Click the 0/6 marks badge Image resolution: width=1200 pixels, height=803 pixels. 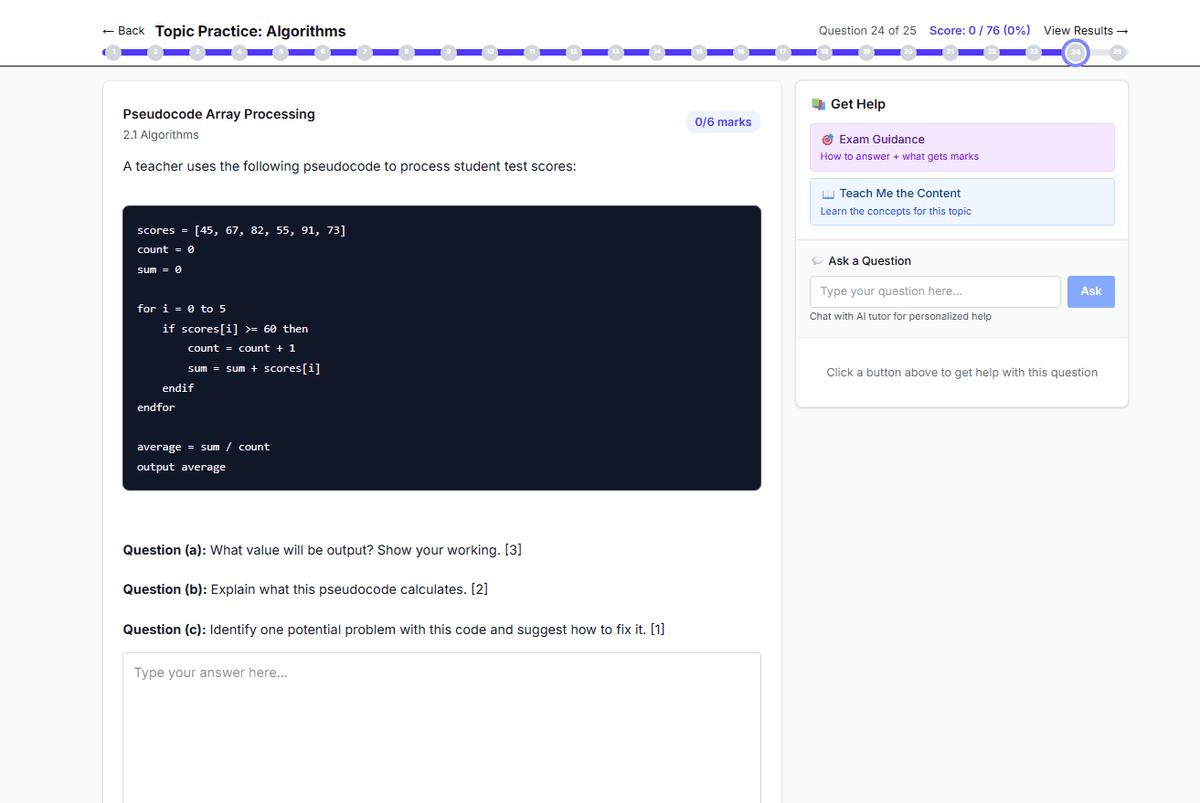click(722, 121)
